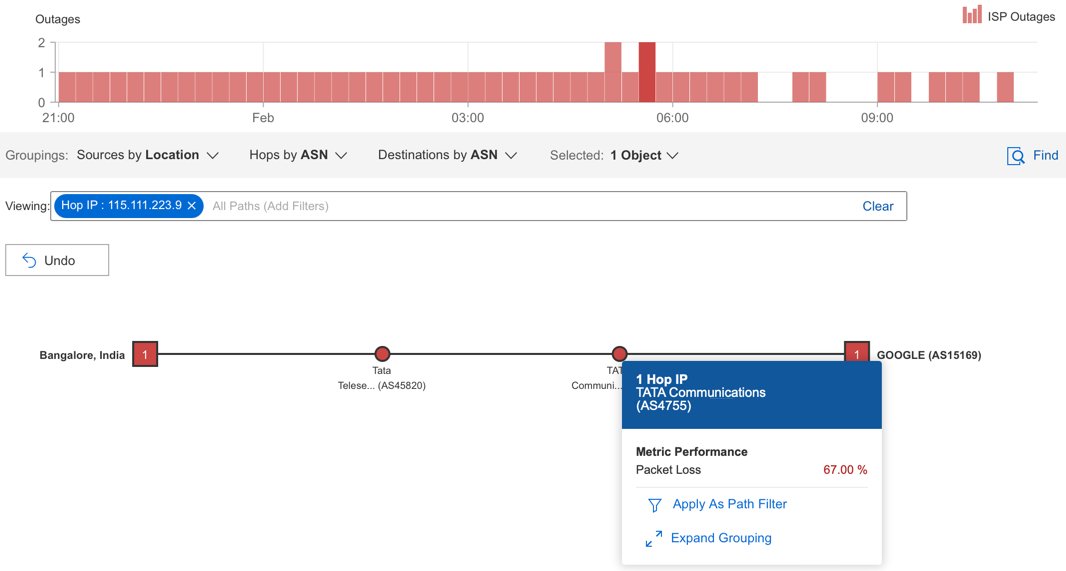Click the Expand Grouping arrows icon

[x=653, y=539]
